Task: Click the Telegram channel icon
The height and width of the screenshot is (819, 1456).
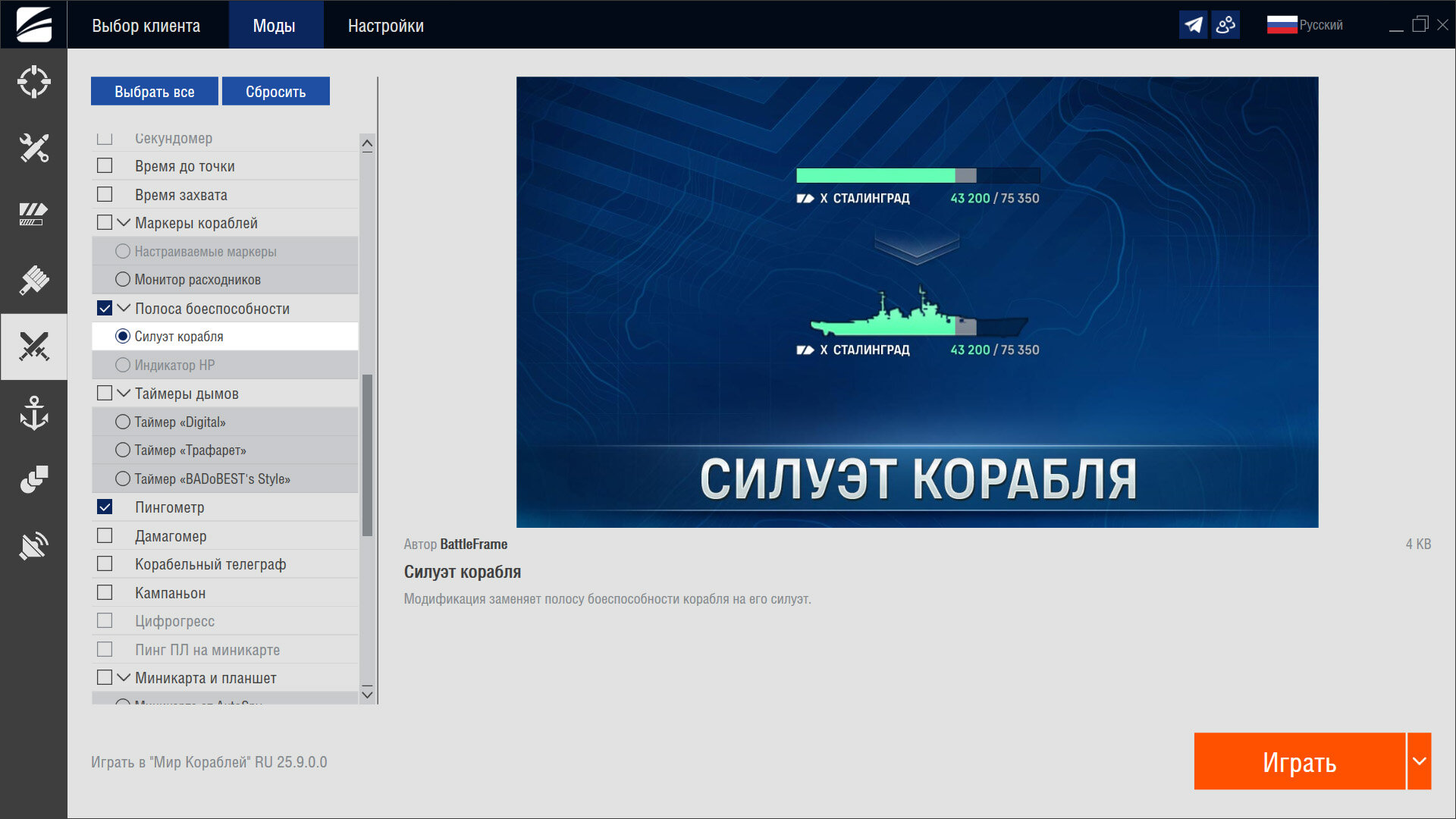Action: (1193, 25)
